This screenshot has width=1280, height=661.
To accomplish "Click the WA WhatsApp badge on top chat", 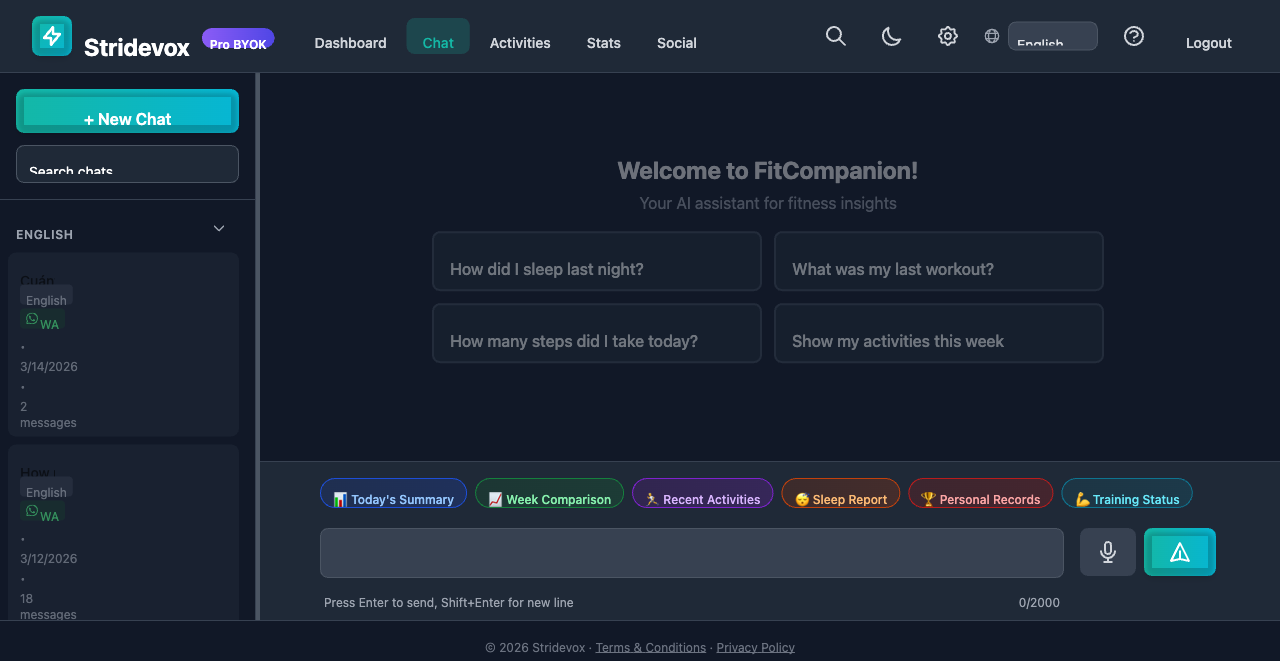I will [41, 322].
